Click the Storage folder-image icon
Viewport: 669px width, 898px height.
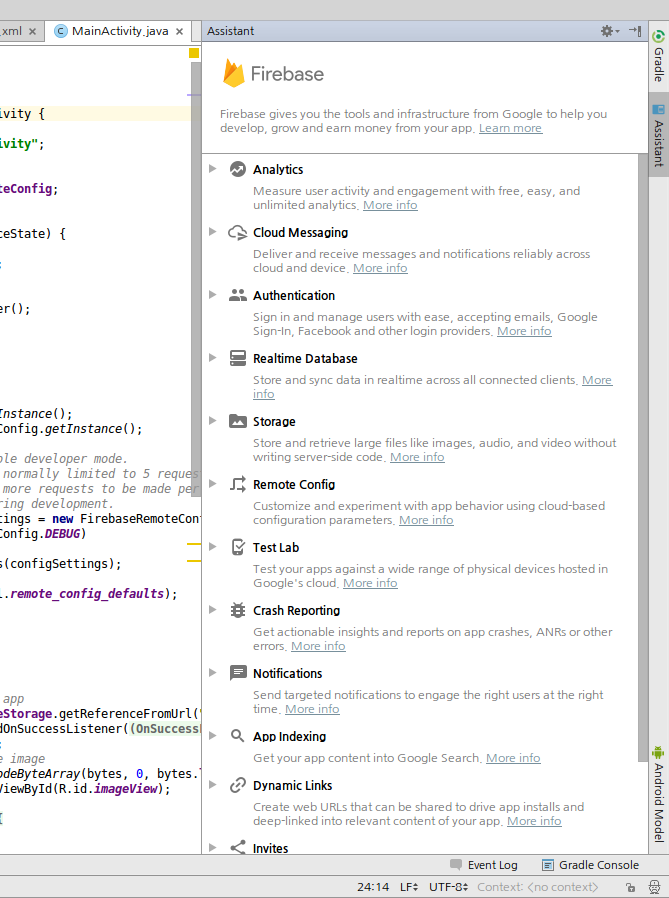(x=238, y=421)
